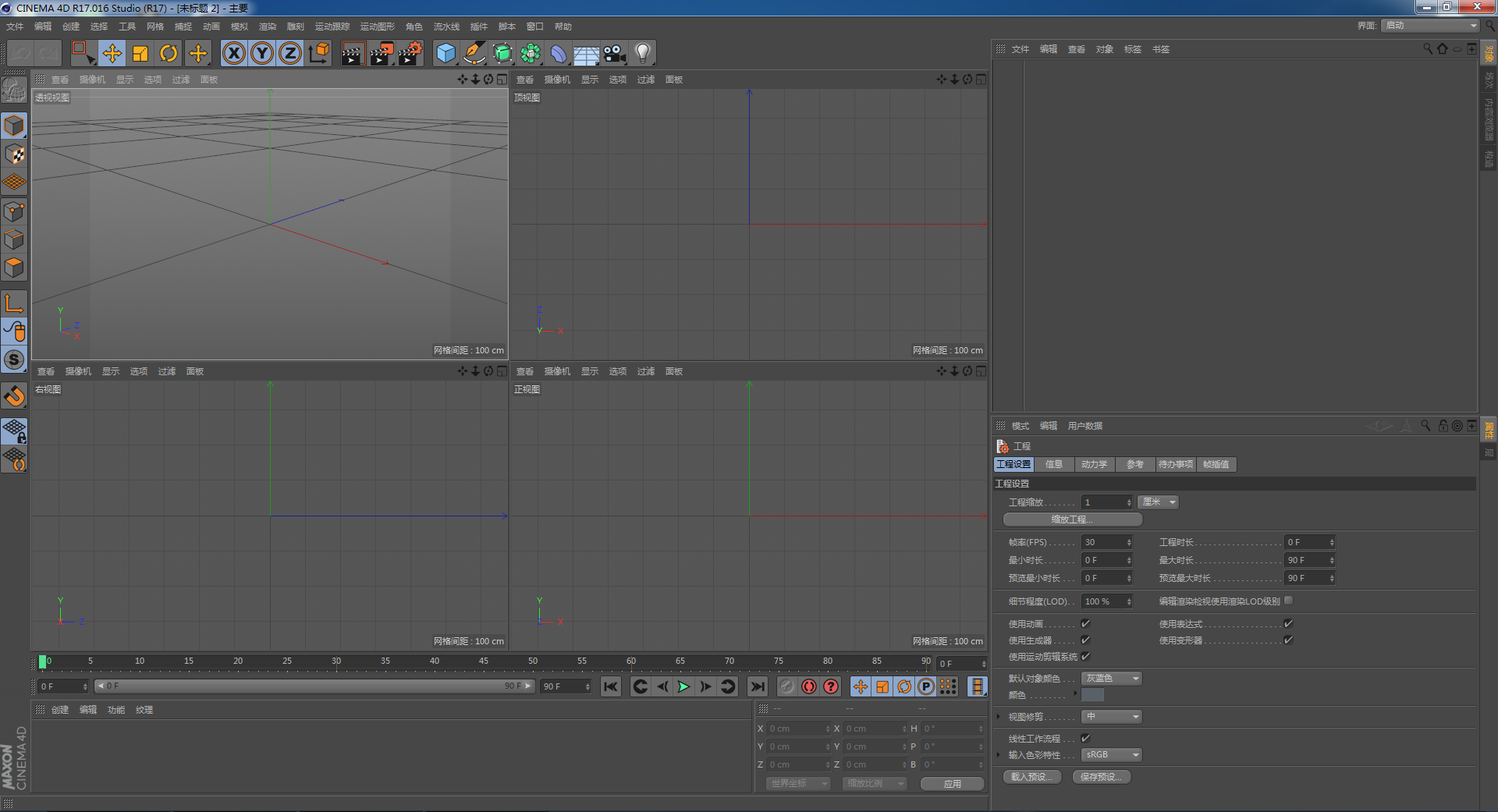The height and width of the screenshot is (812, 1498).
Task: Click the 应用 button in coordinates panel
Action: pyautogui.click(x=952, y=784)
